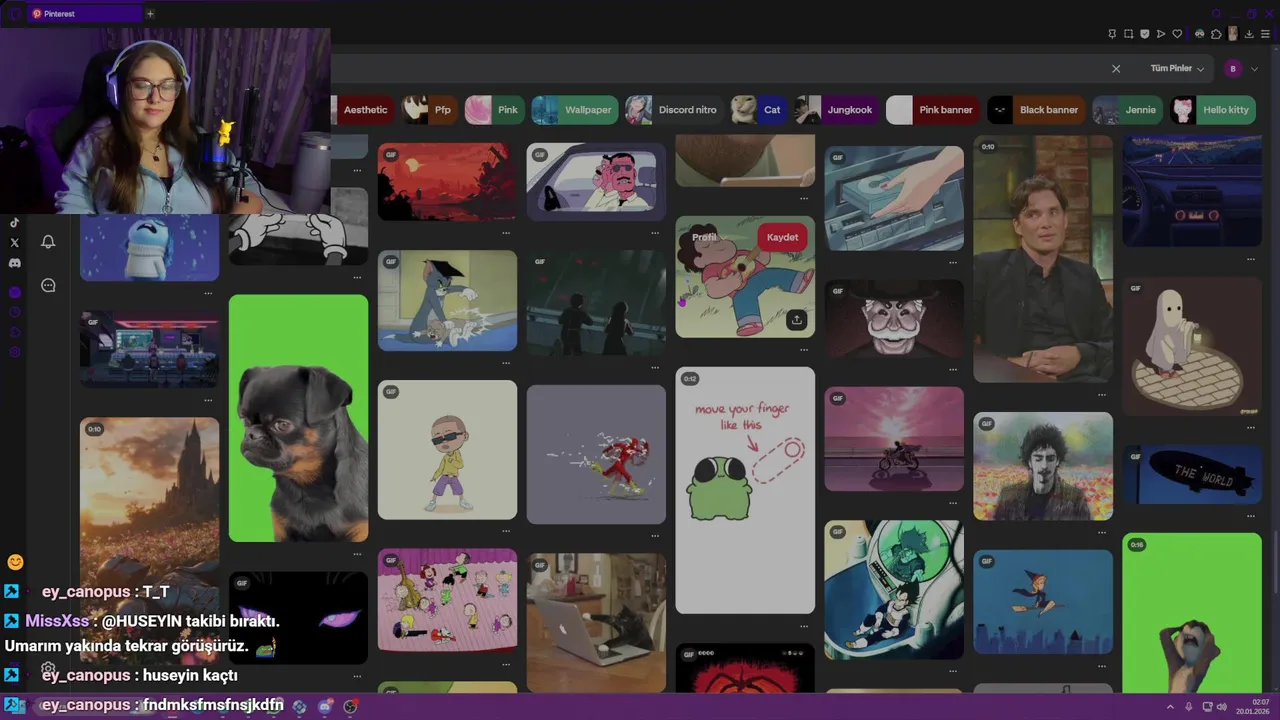Open the sidebar extensions puzzle icon
The height and width of the screenshot is (720, 1280).
click(x=15, y=332)
